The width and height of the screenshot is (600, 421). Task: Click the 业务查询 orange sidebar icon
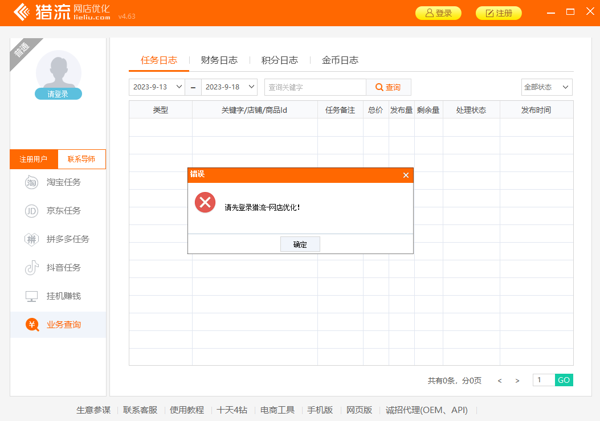[32, 325]
